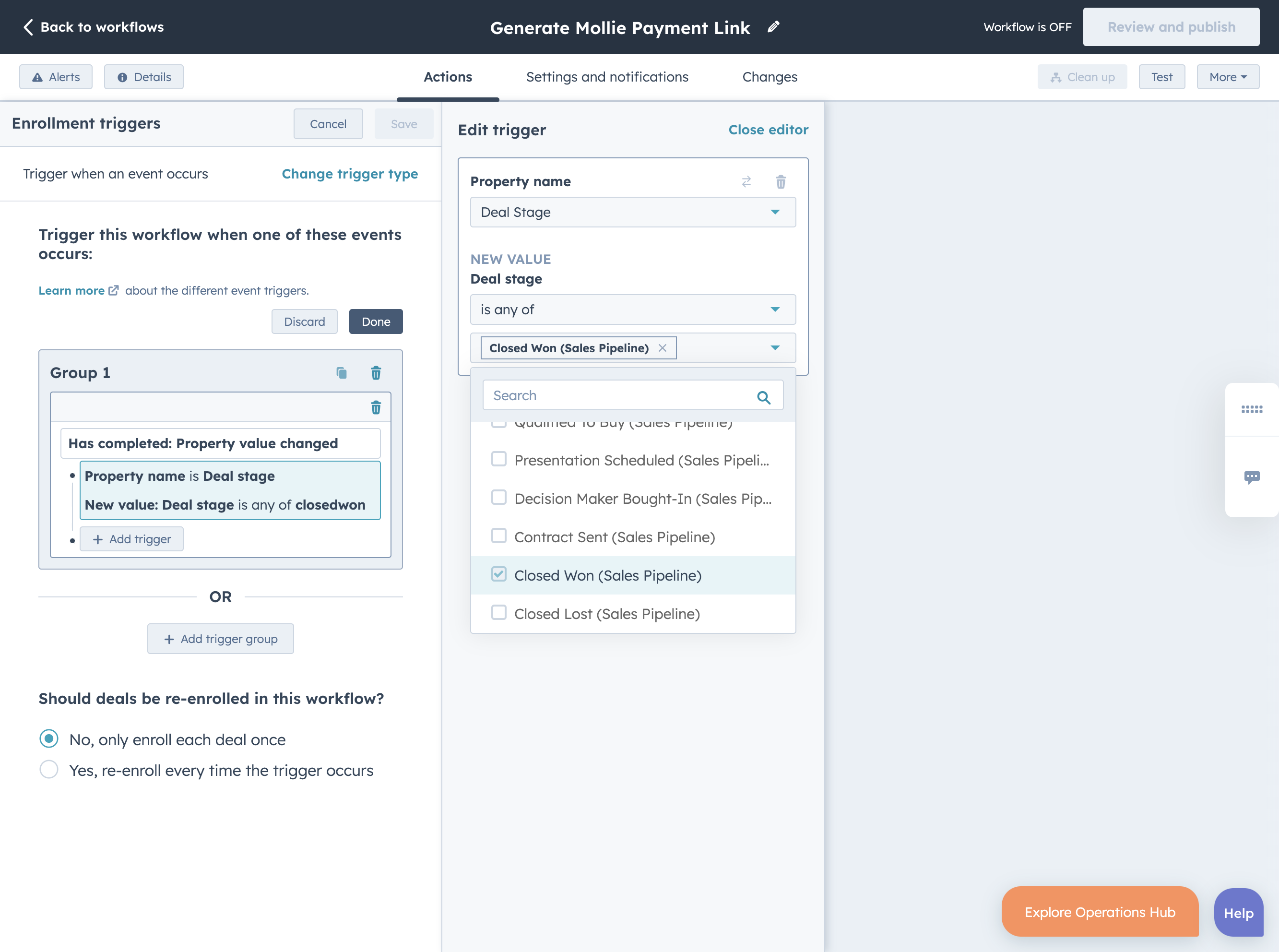Viewport: 1279px width, 952px height.
Task: Click the search magnifier icon
Action: [763, 397]
